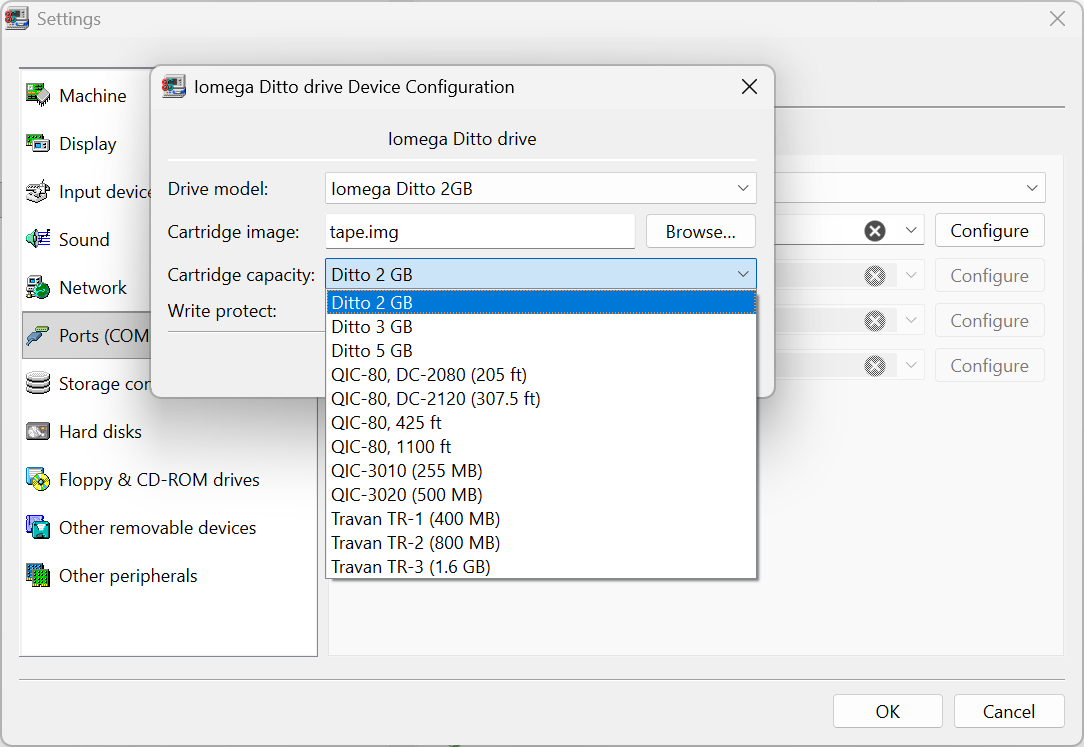Choose Ditto 3 GB cartridge capacity

tap(541, 327)
